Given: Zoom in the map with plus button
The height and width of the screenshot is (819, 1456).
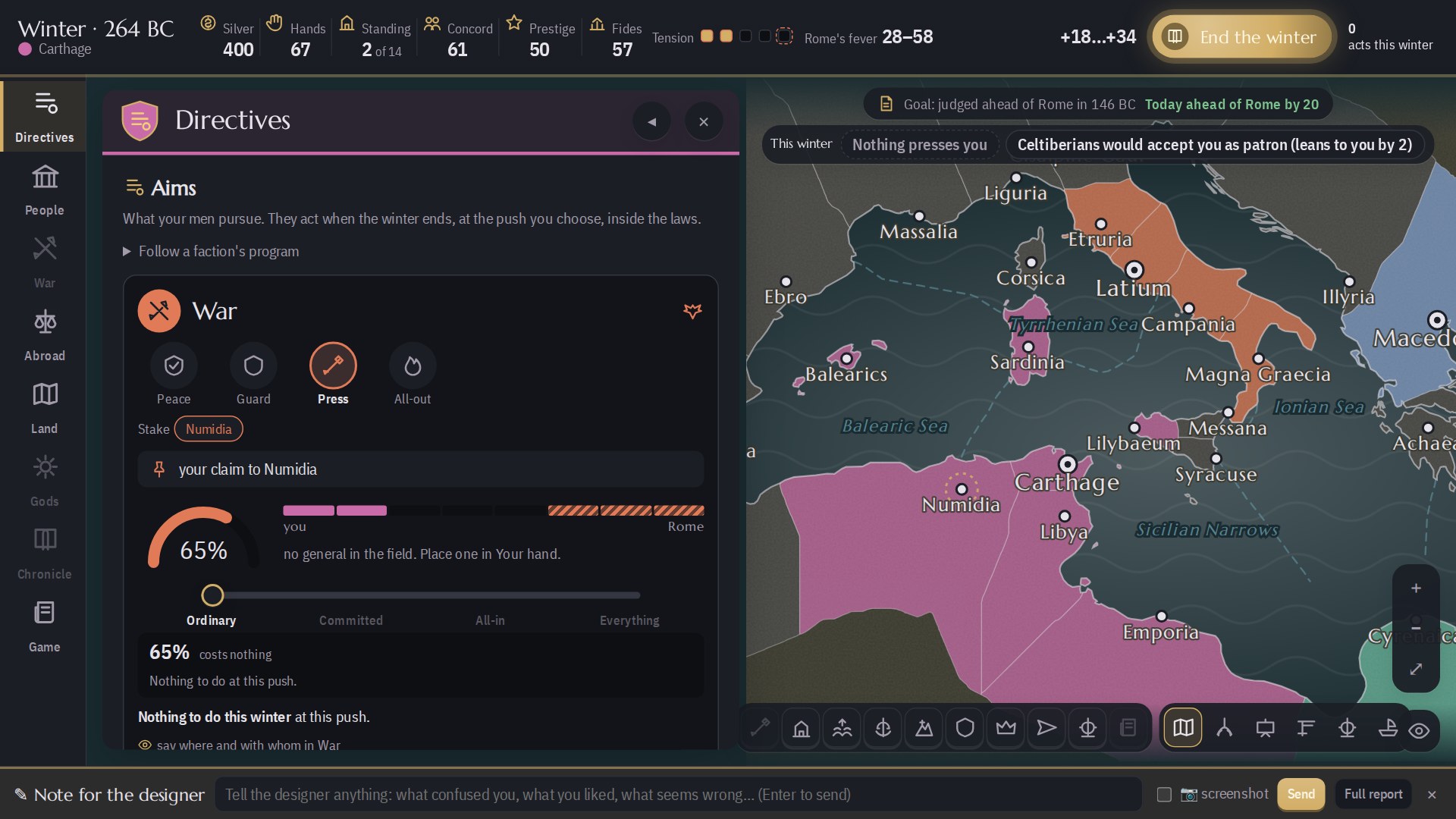Looking at the screenshot, I should pyautogui.click(x=1416, y=588).
